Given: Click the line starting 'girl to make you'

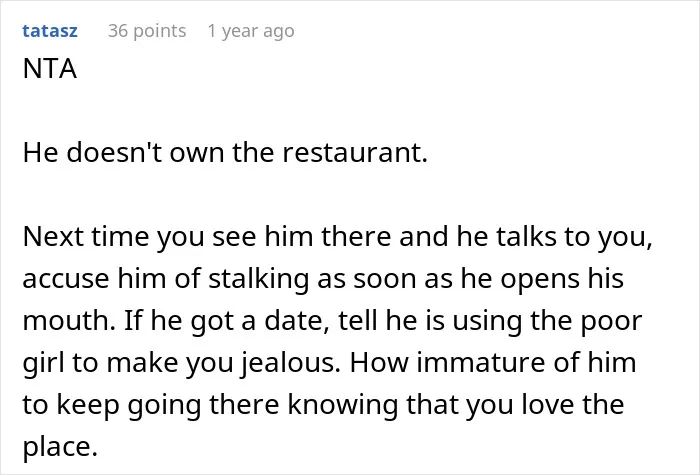Looking at the screenshot, I should click(329, 362).
